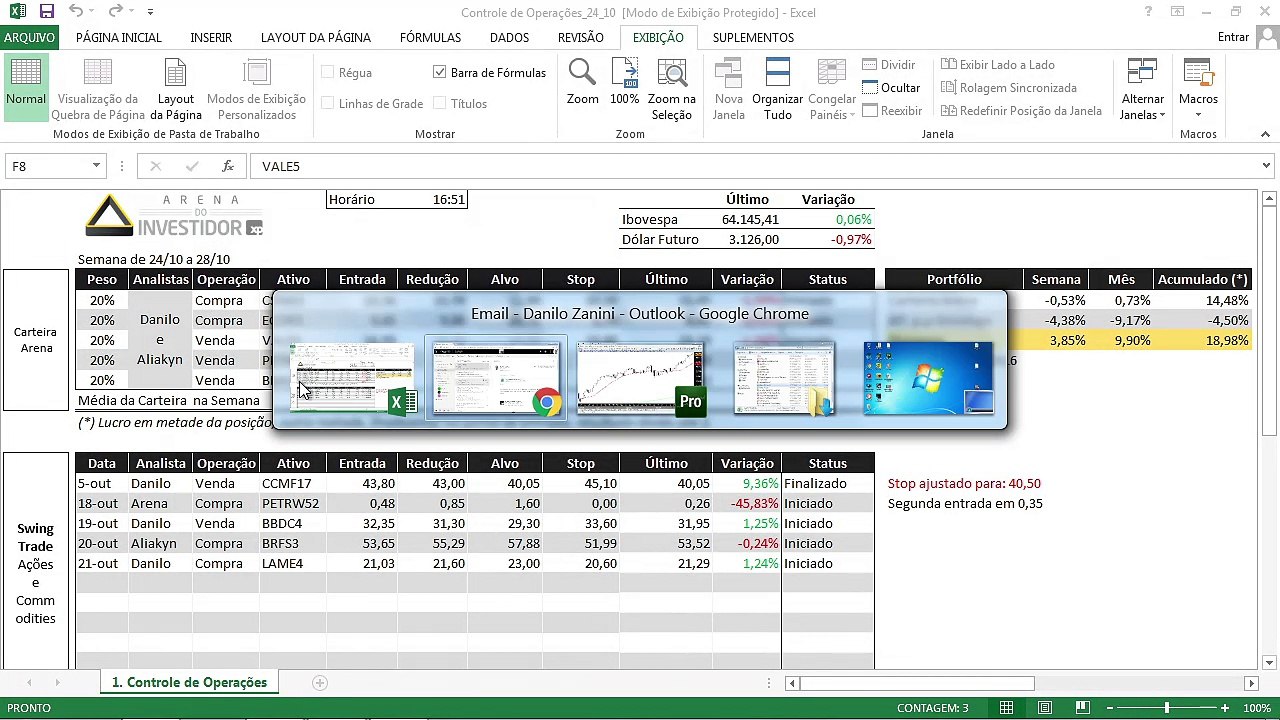Viewport: 1280px width, 720px height.
Task: Switch to Normal workbook view
Action: click(x=26, y=88)
